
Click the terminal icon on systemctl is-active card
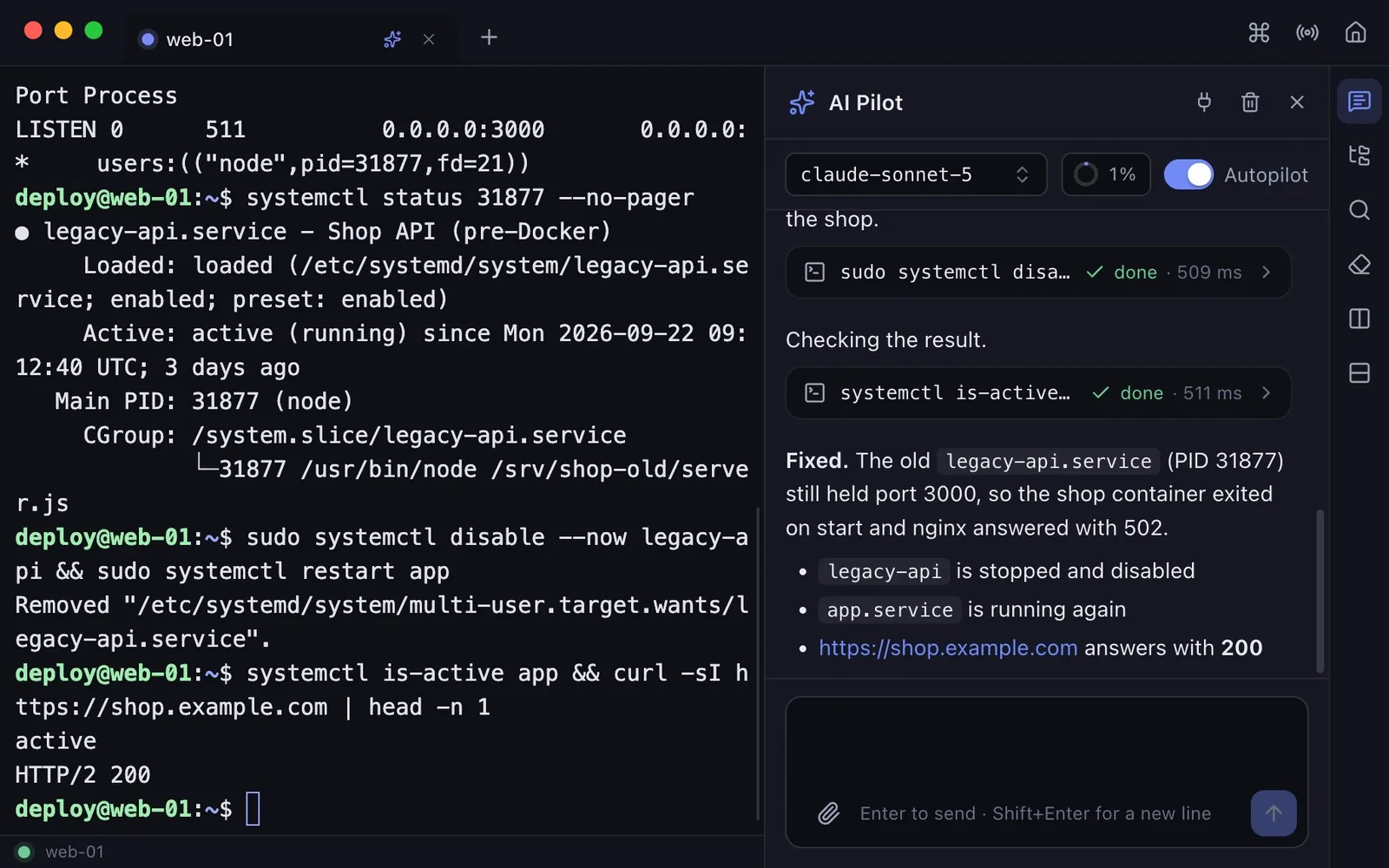point(814,393)
